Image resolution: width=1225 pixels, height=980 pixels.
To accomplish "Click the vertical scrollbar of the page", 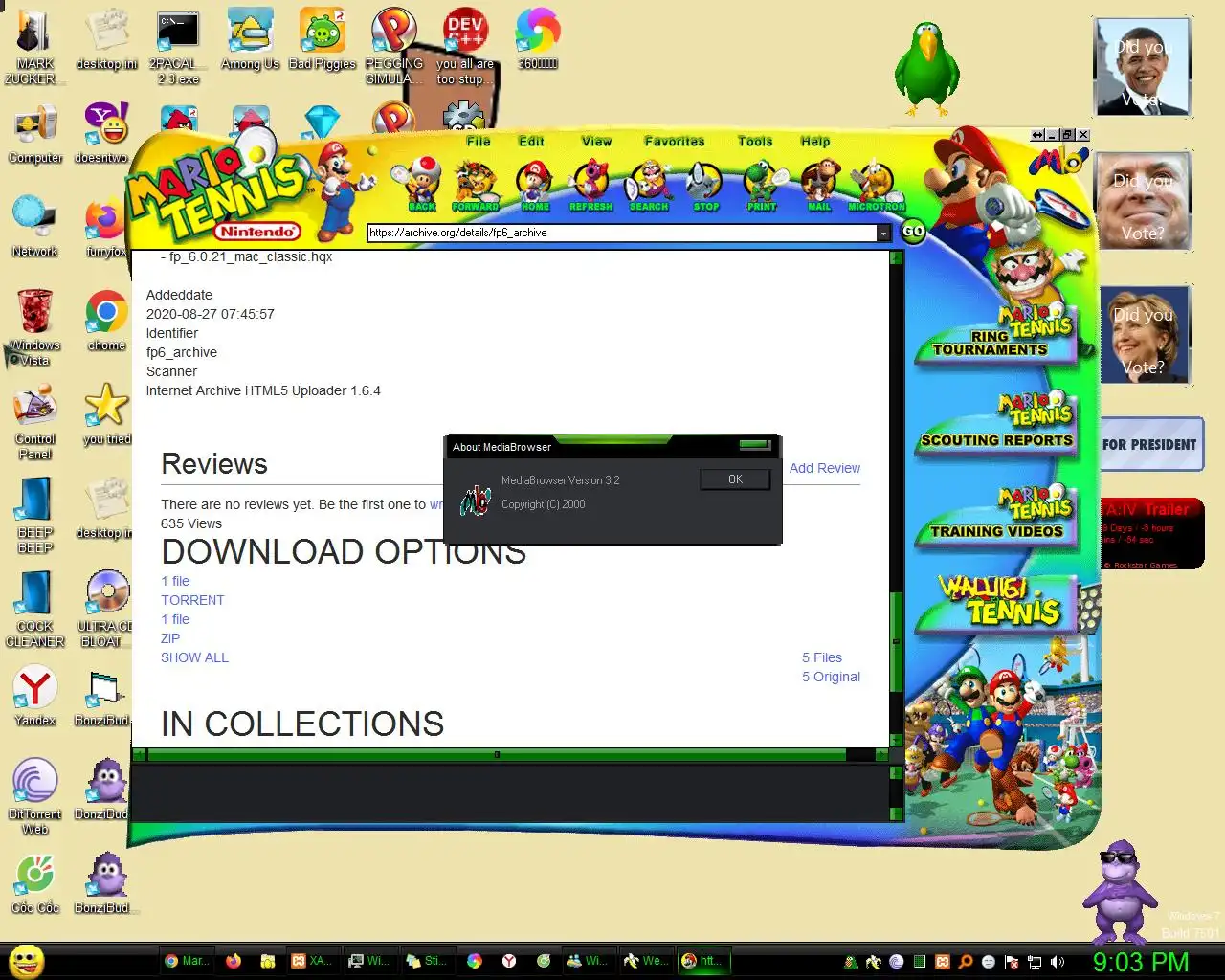I will click(x=896, y=498).
